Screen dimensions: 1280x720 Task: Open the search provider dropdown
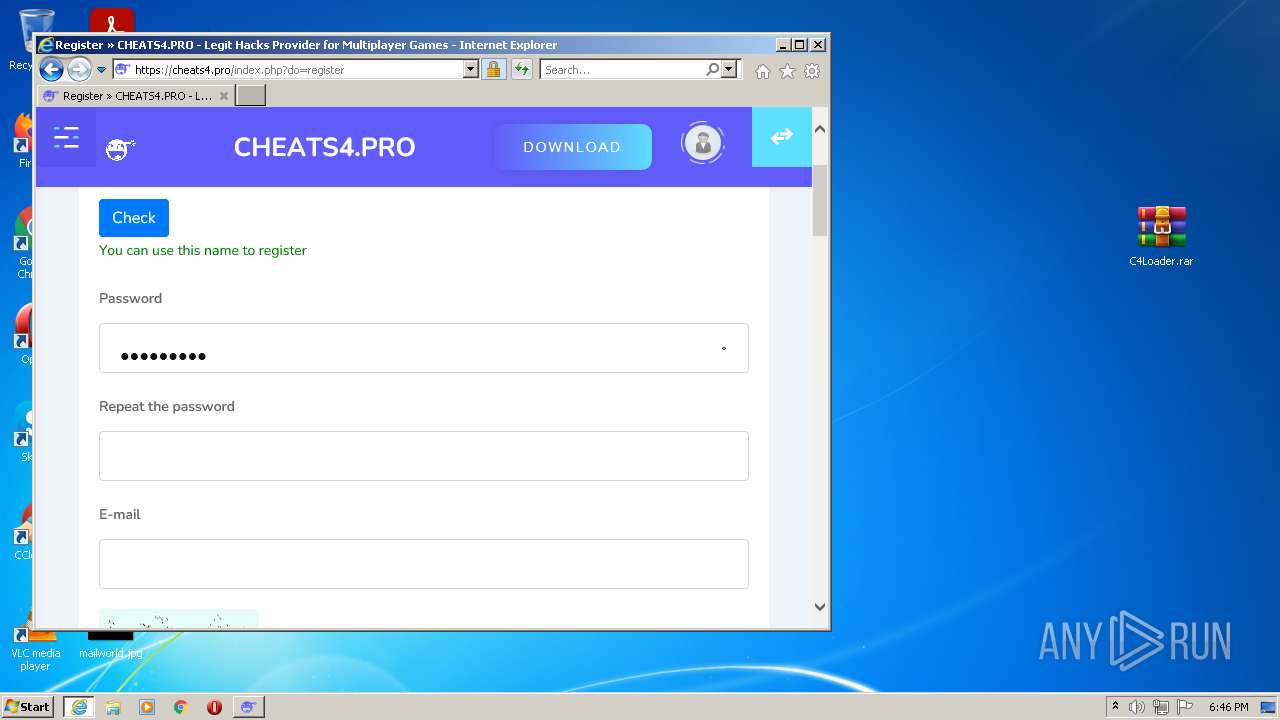pyautogui.click(x=729, y=70)
